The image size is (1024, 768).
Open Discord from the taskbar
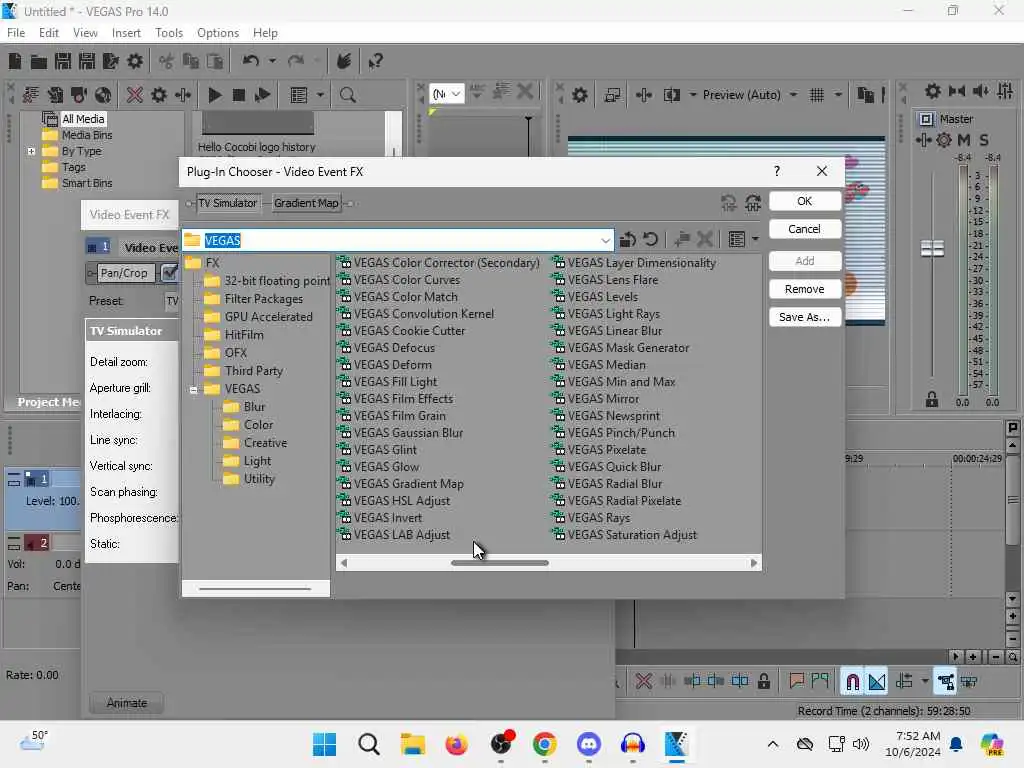(x=588, y=744)
